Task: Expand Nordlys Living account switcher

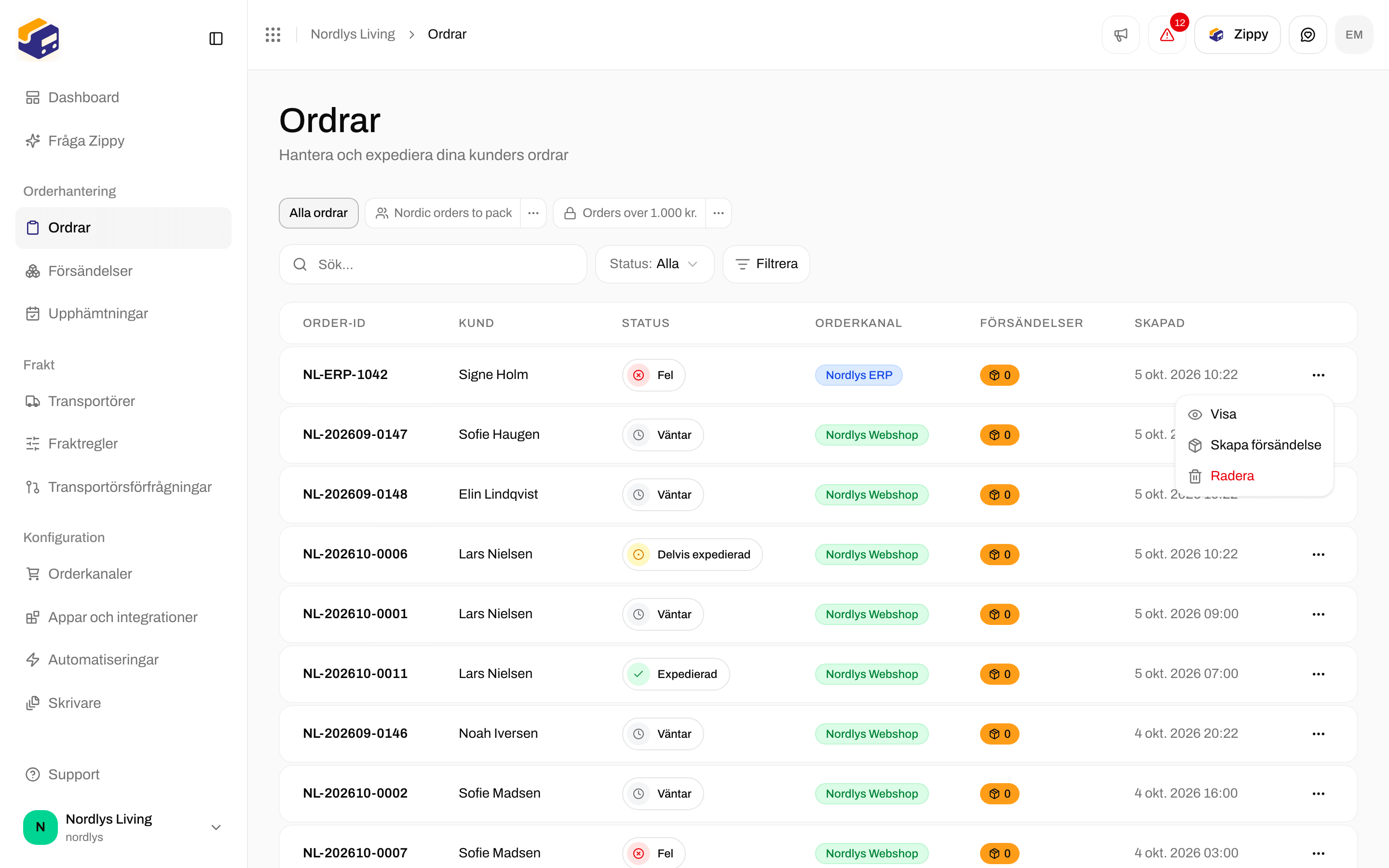Action: click(x=123, y=827)
